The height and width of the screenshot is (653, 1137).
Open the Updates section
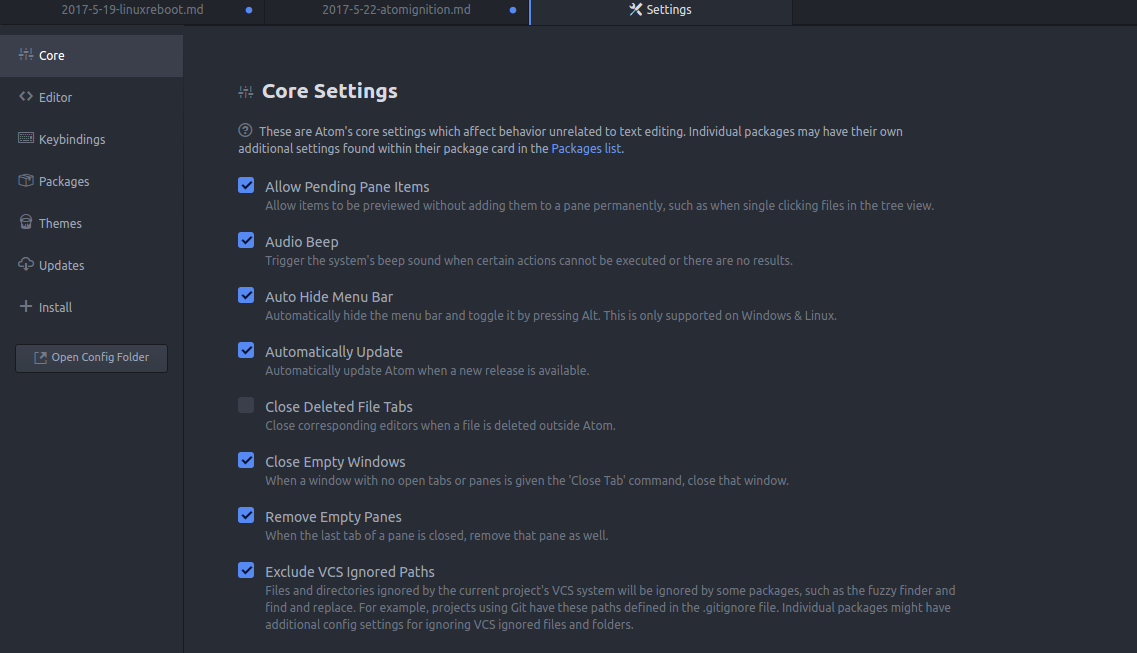coord(91,266)
